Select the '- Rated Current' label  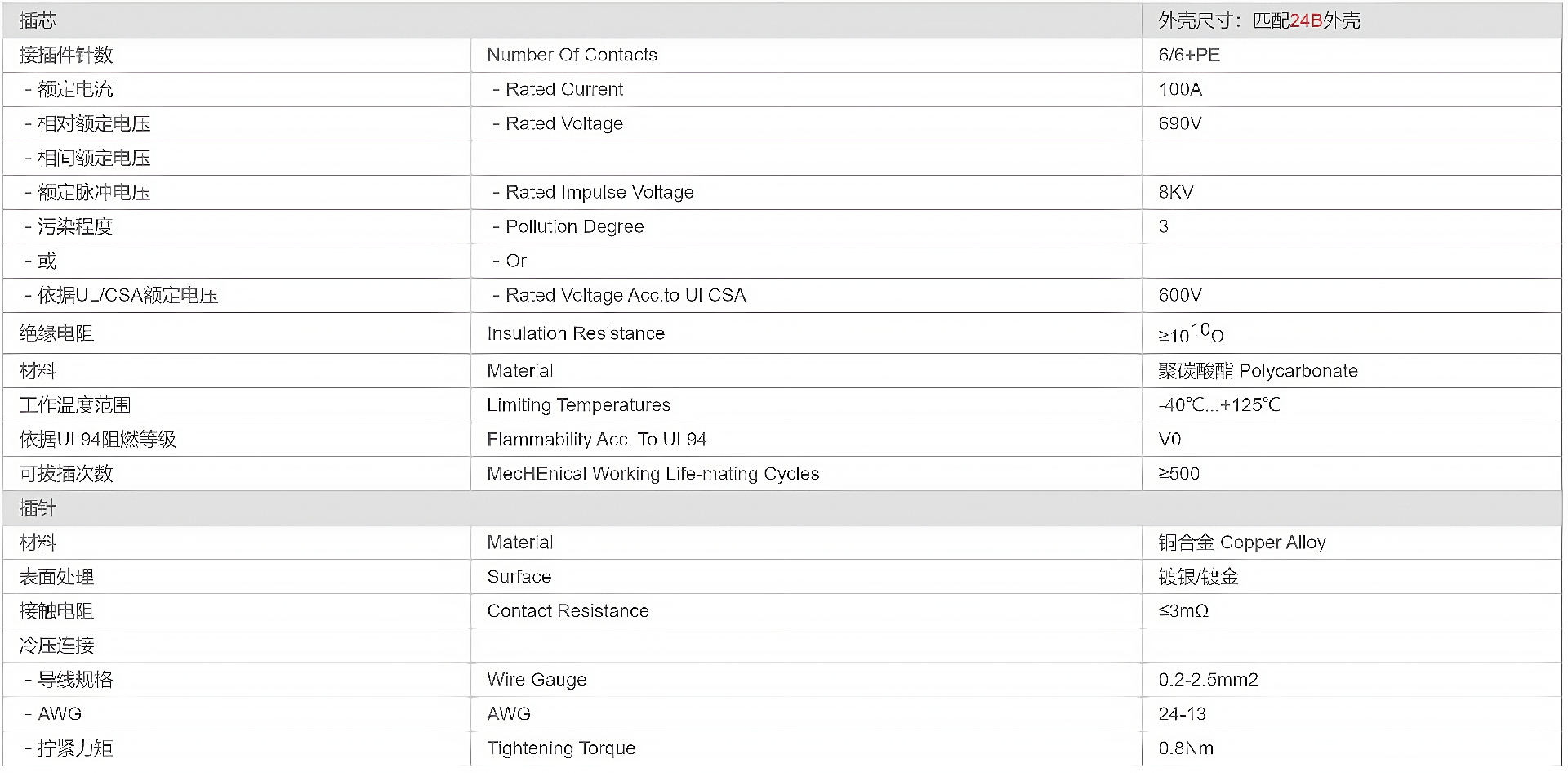point(558,89)
